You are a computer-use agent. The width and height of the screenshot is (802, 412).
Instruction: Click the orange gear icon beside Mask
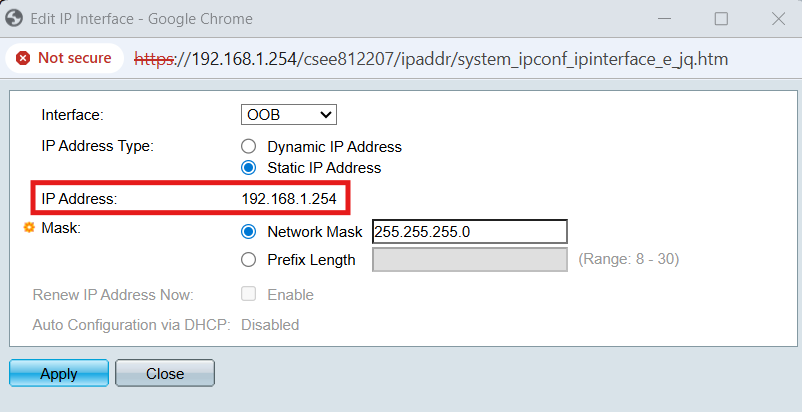point(29,229)
